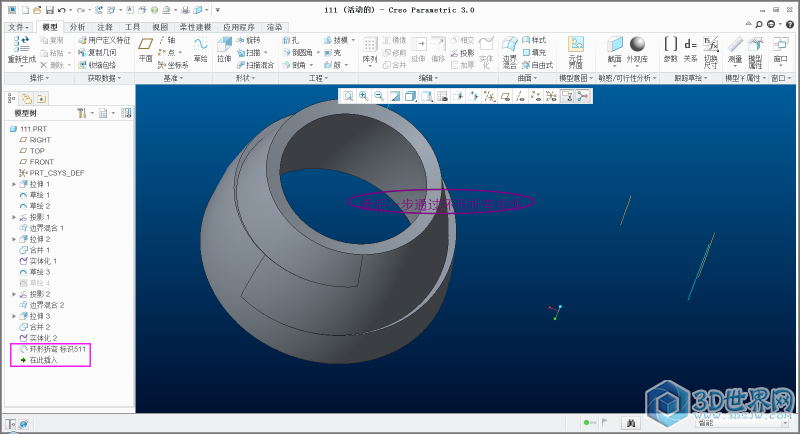The image size is (800, 434).
Task: Select the 草绘 (Sketch) tool in ribbon
Action: click(200, 47)
